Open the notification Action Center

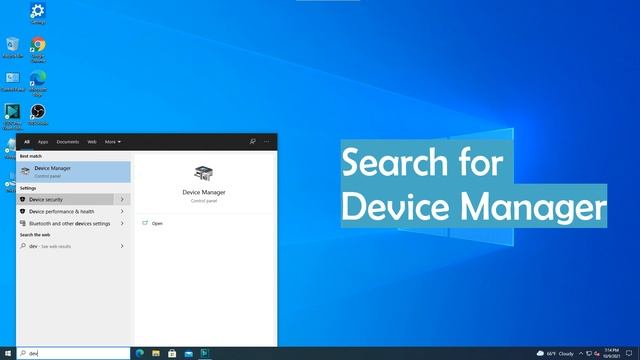[629, 353]
